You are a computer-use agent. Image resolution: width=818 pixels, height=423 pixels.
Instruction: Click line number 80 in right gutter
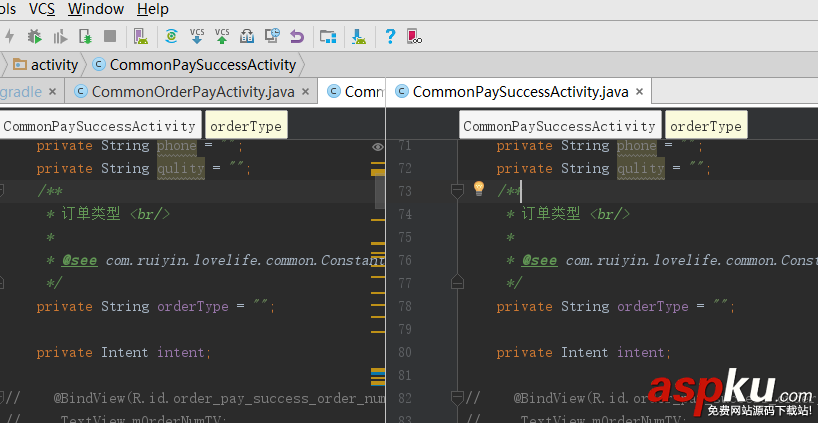[404, 352]
